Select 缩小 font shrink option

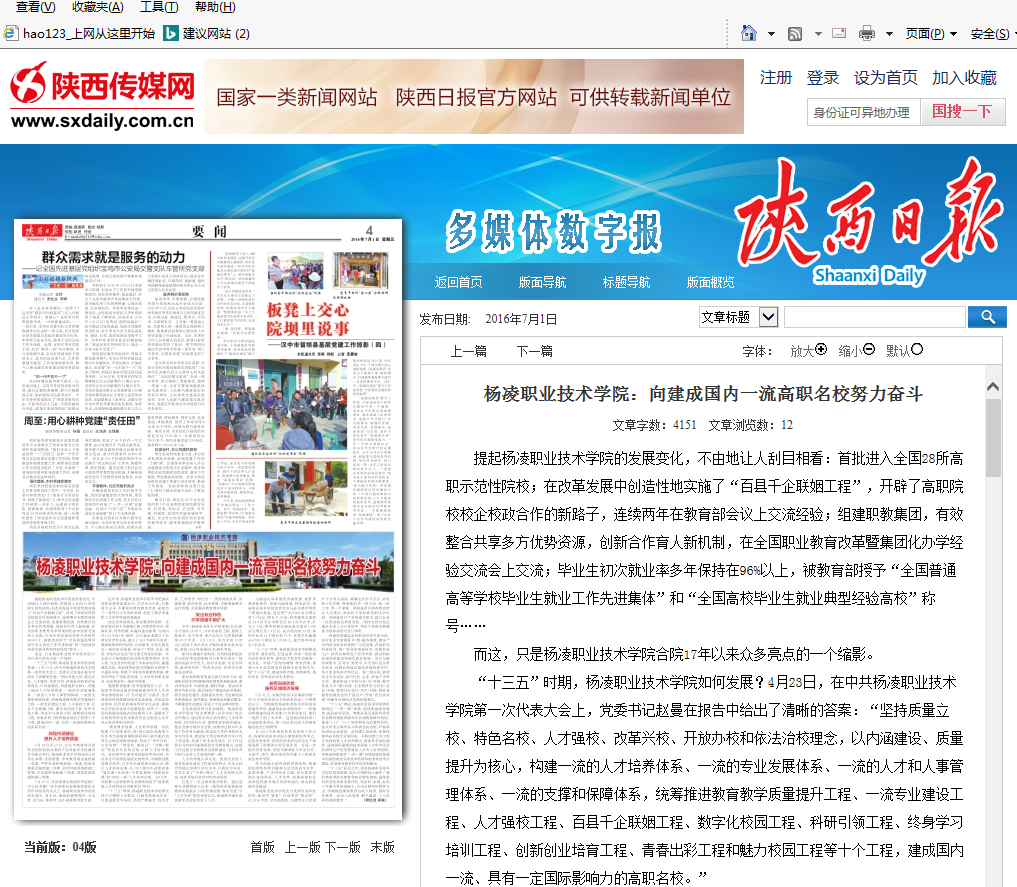856,350
